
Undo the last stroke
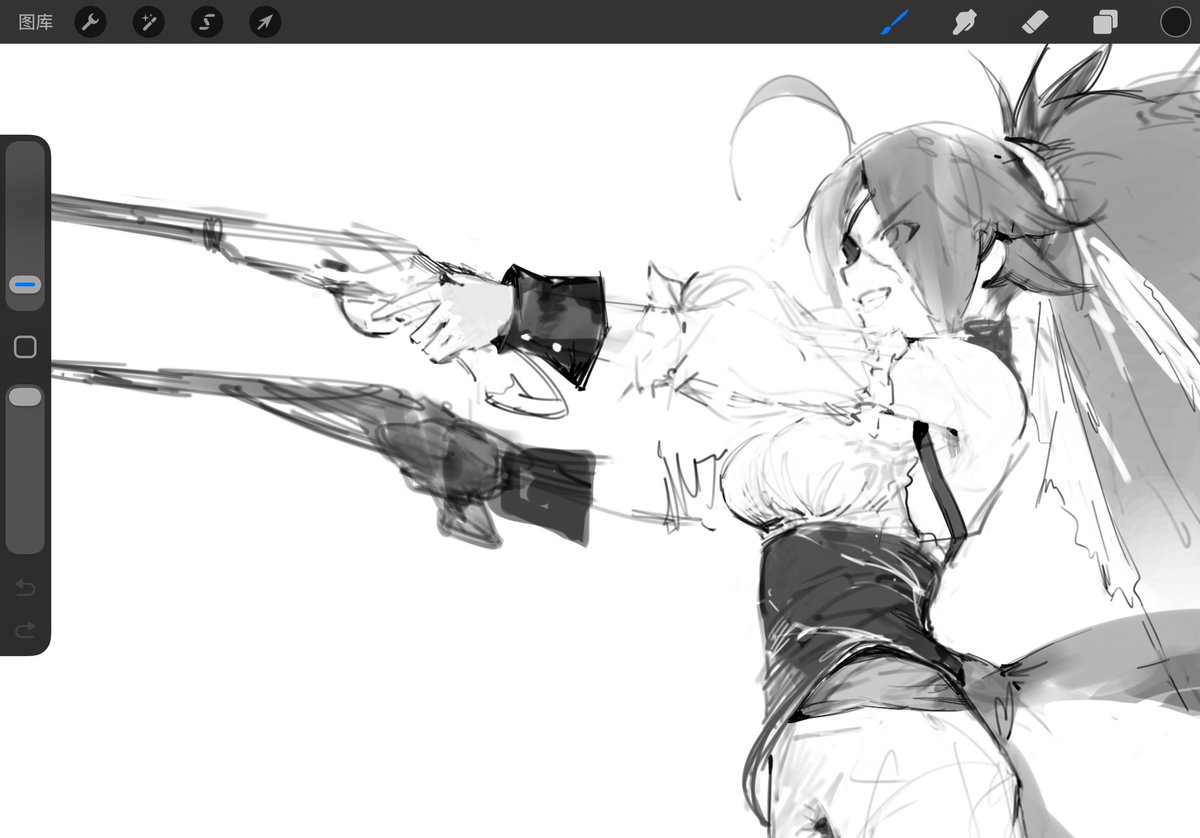[x=25, y=587]
